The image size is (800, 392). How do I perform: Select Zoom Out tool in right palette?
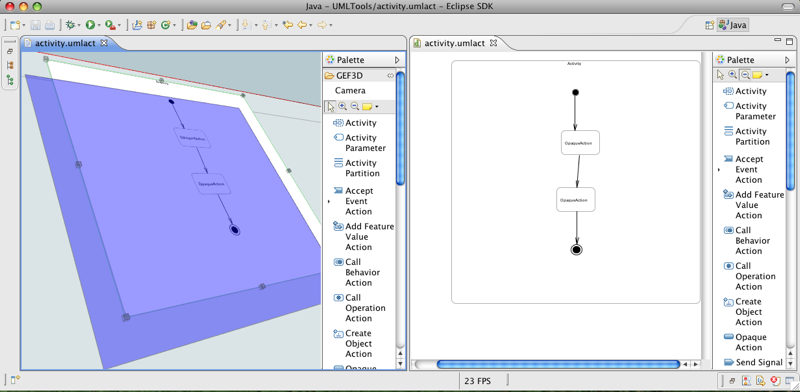[745, 75]
